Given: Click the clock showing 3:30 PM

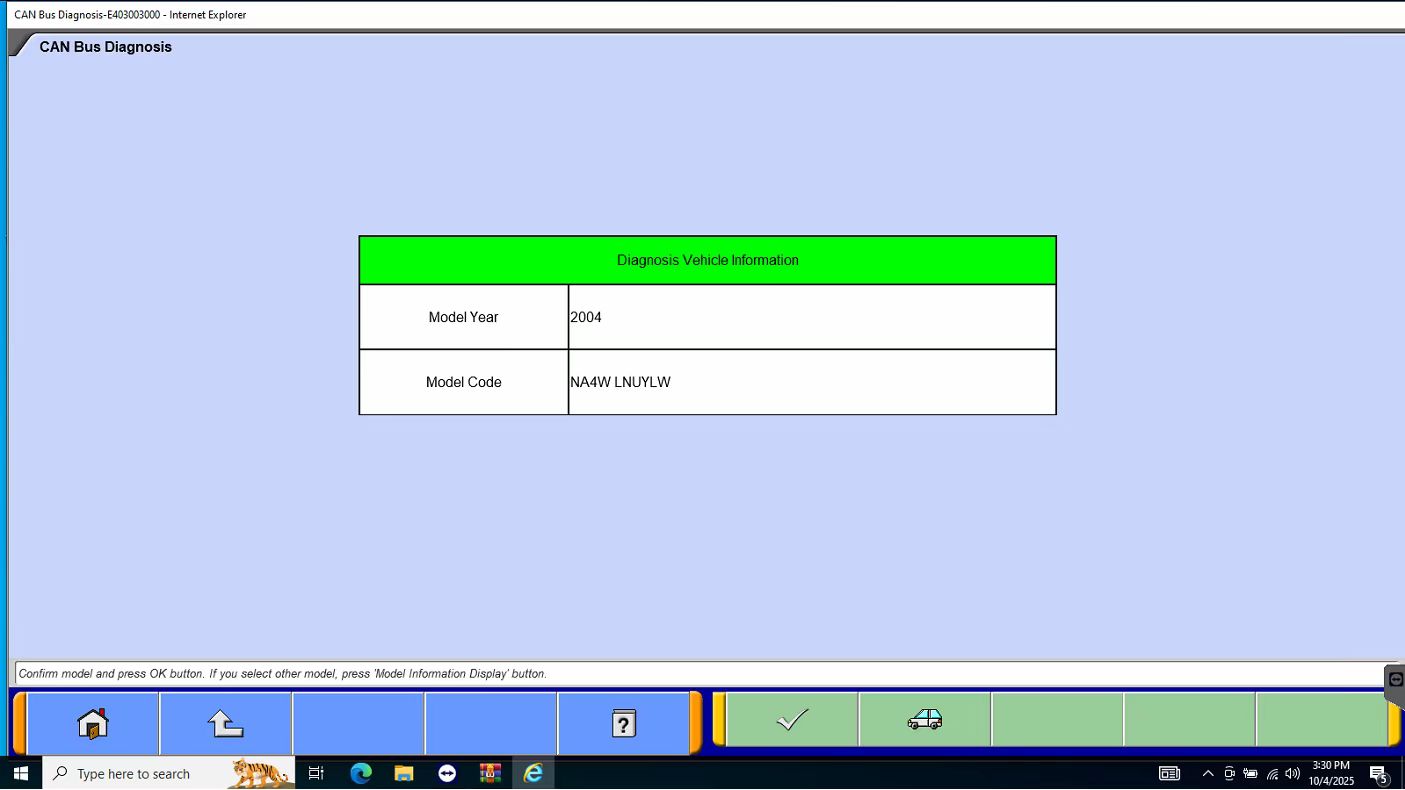Looking at the screenshot, I should pyautogui.click(x=1331, y=773).
